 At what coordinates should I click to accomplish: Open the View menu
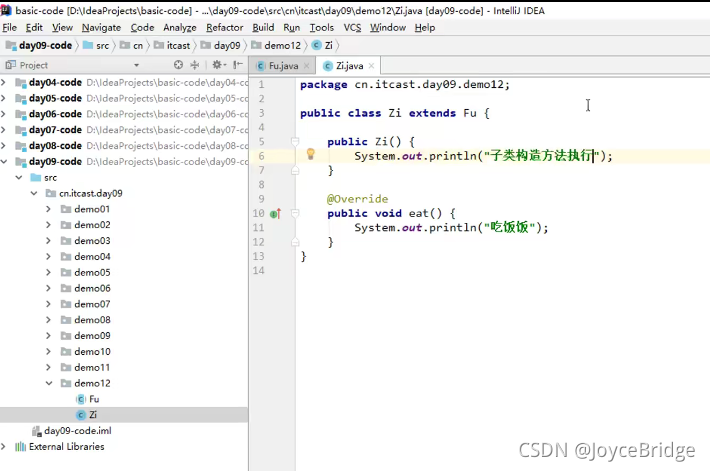[x=62, y=28]
